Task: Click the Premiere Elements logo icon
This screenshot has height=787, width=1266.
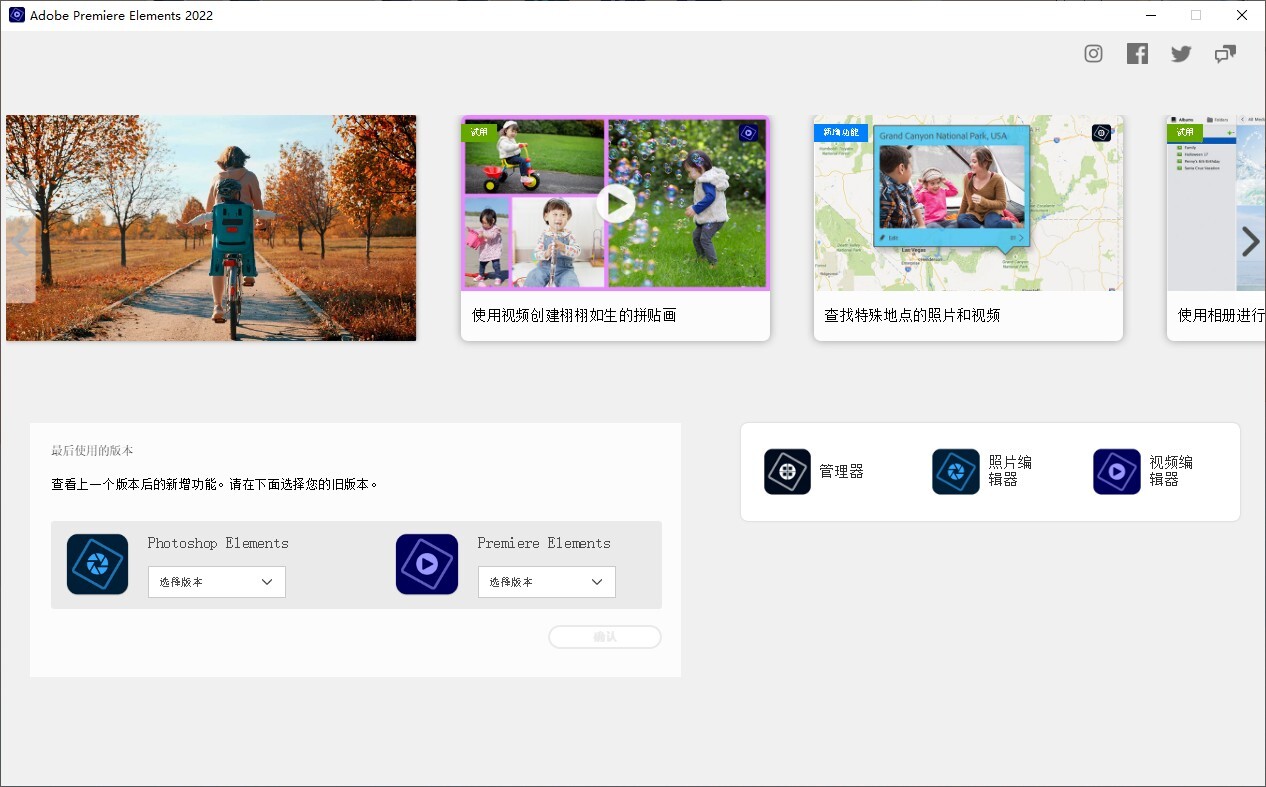Action: (427, 564)
